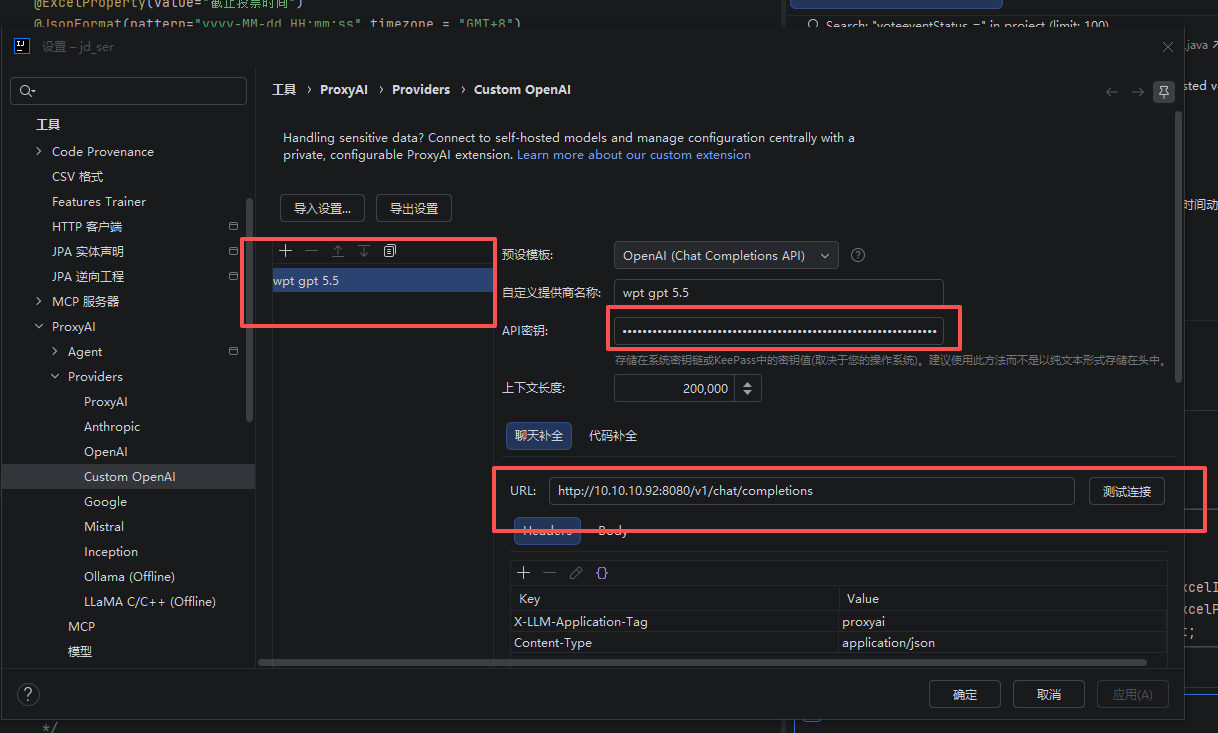1218x733 pixels.
Task: Cancel with 取消 button
Action: [1049, 694]
